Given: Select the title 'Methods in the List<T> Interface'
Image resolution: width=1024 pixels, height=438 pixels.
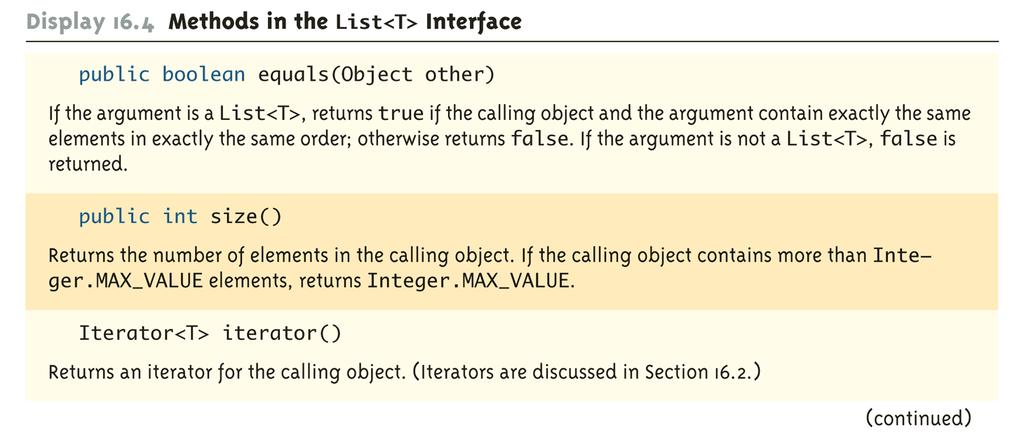Looking at the screenshot, I should (x=345, y=22).
